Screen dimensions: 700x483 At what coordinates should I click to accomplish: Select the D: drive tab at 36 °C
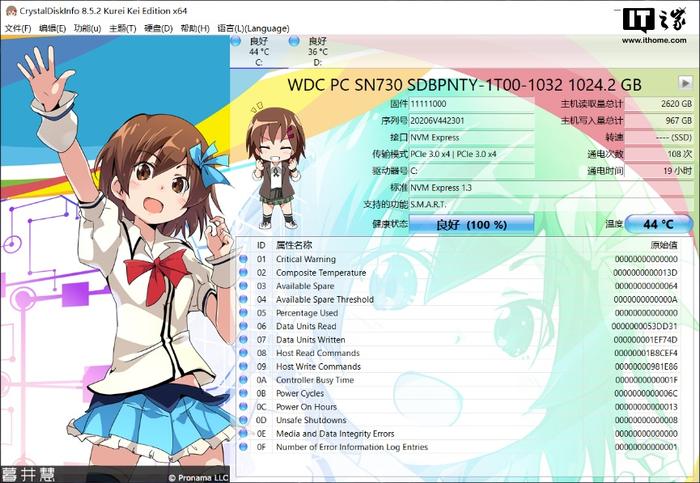point(317,52)
